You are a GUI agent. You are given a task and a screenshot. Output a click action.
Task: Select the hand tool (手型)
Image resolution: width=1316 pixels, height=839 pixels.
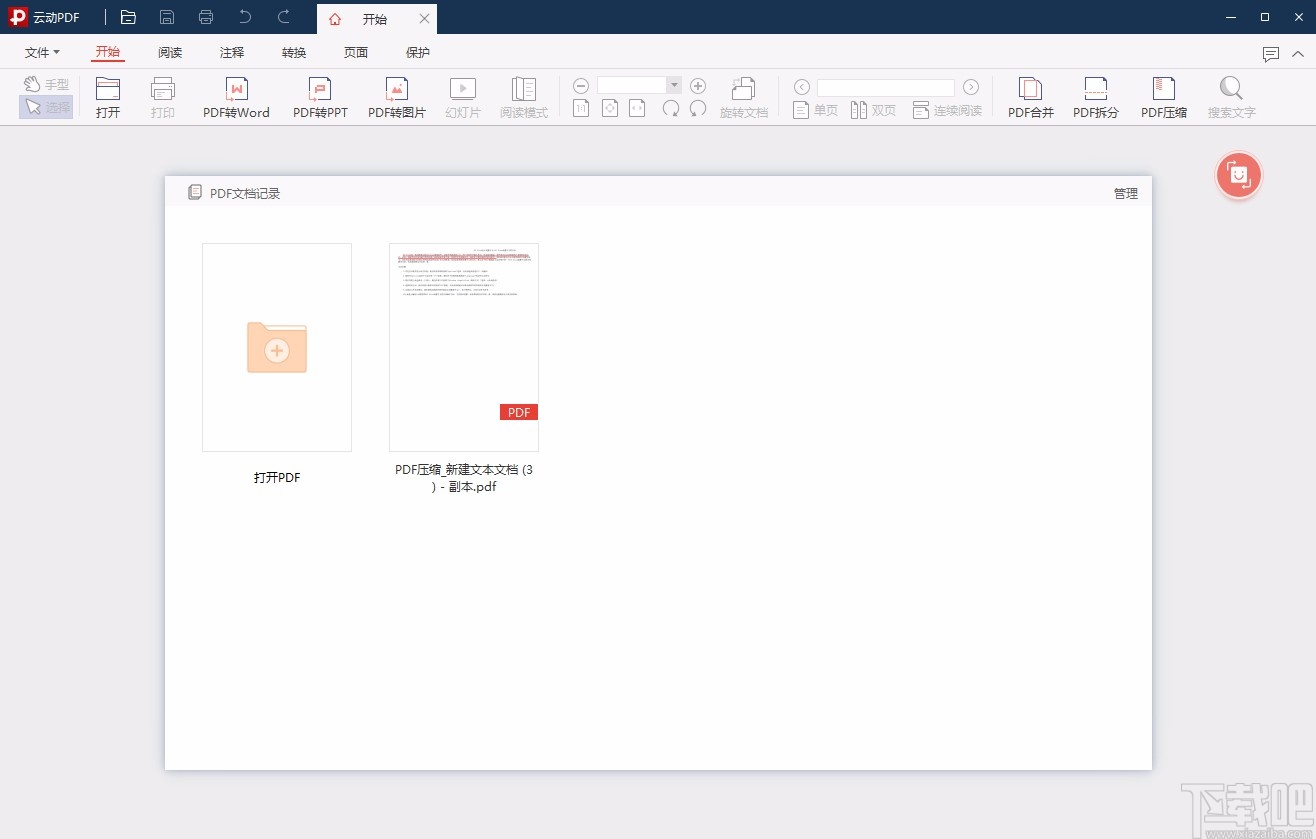46,84
